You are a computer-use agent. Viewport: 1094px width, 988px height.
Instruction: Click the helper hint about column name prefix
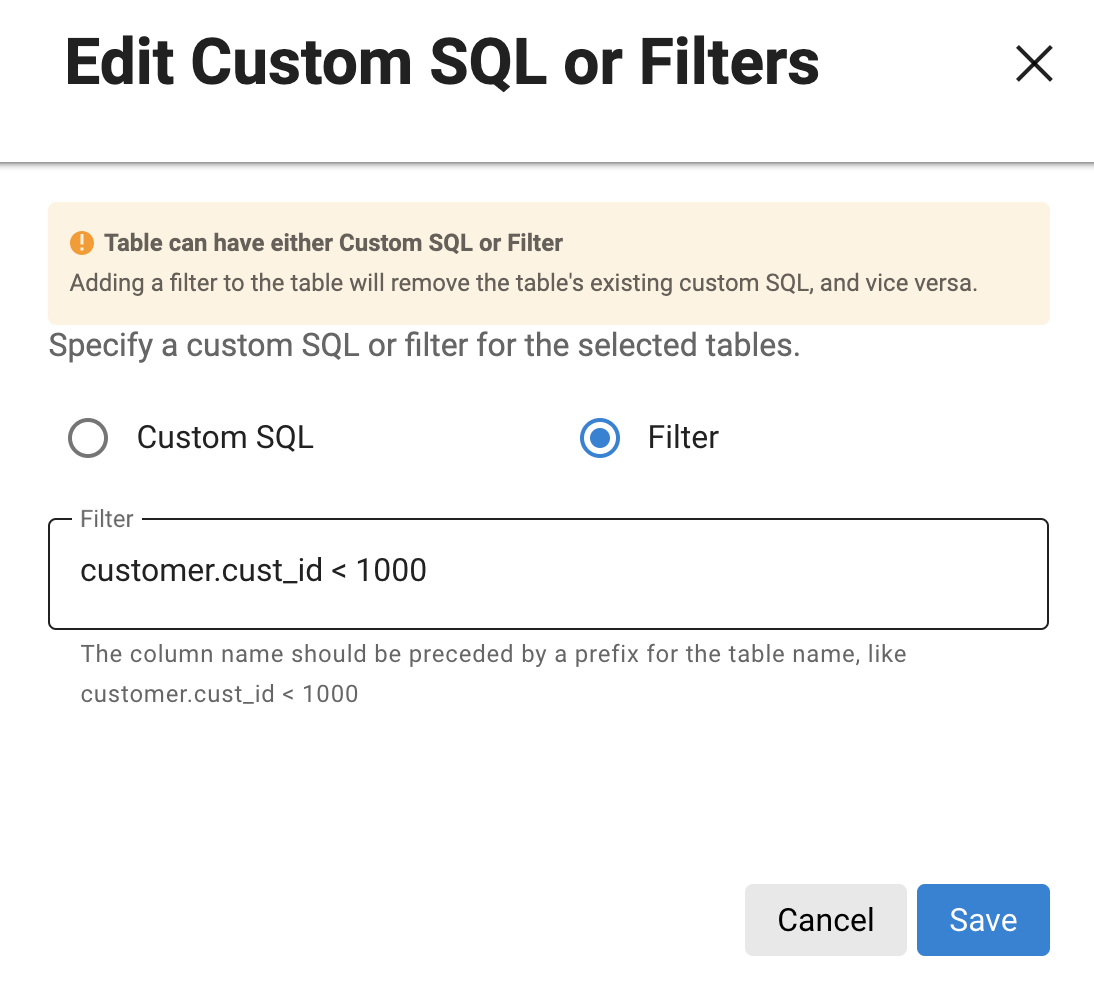coord(493,655)
